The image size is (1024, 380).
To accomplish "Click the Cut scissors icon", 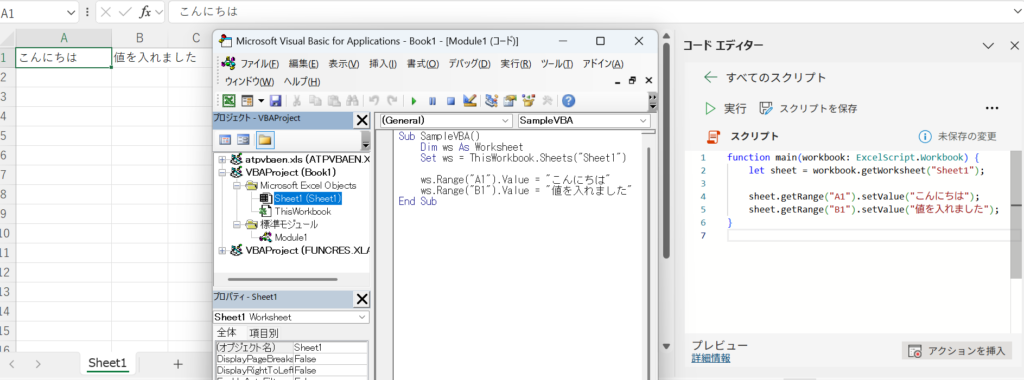I will tap(296, 101).
